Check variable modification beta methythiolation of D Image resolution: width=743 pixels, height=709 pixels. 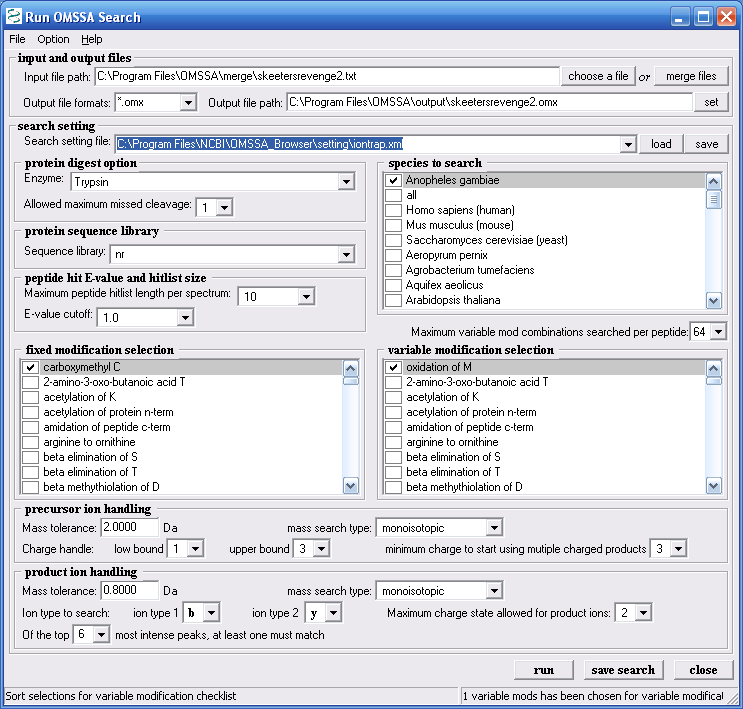click(393, 487)
